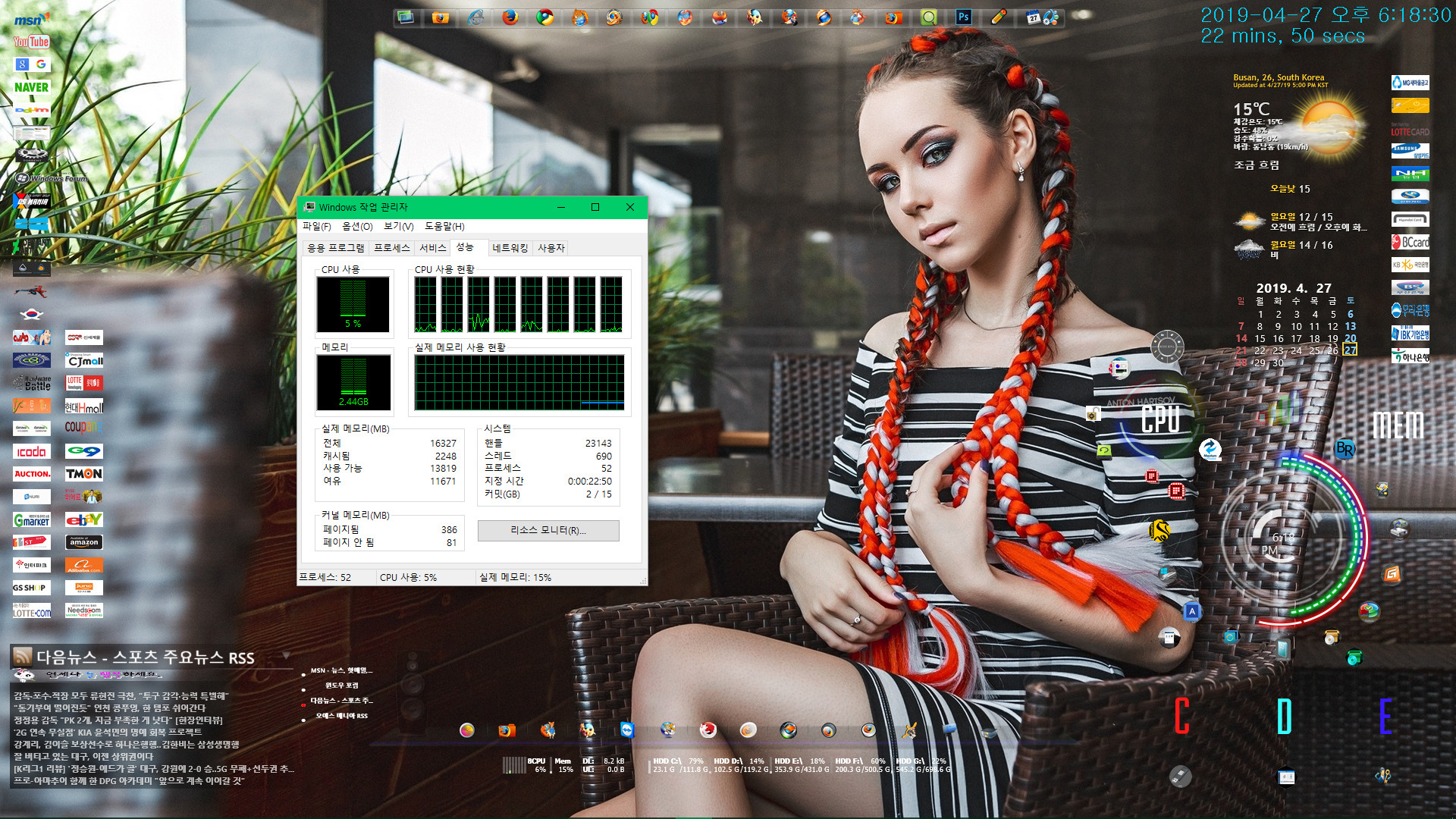1456x819 pixels.
Task: Open the BCcard shortcut on right
Action: [1410, 242]
